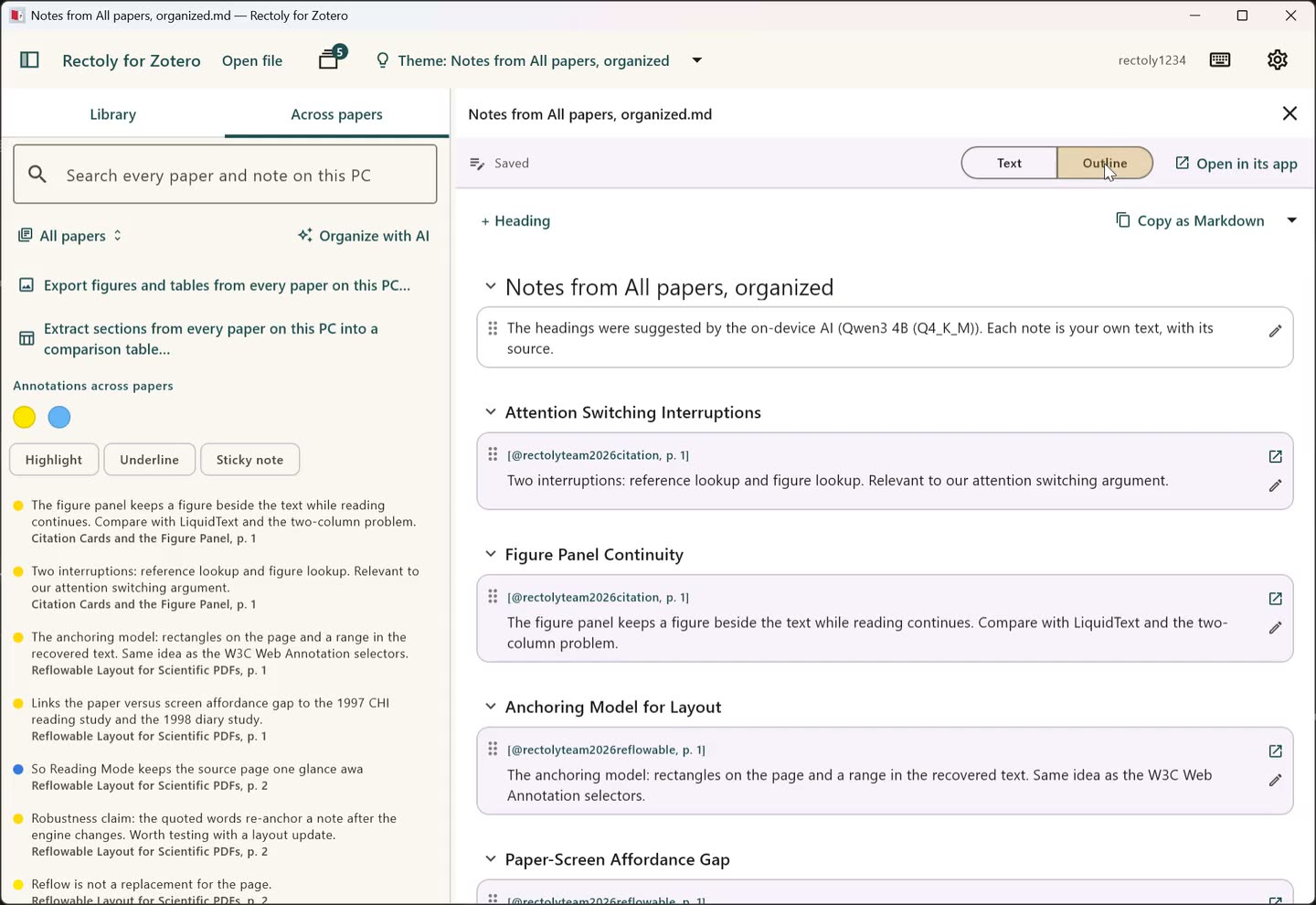
Task: Open the All papers scope selector
Action: [70, 236]
